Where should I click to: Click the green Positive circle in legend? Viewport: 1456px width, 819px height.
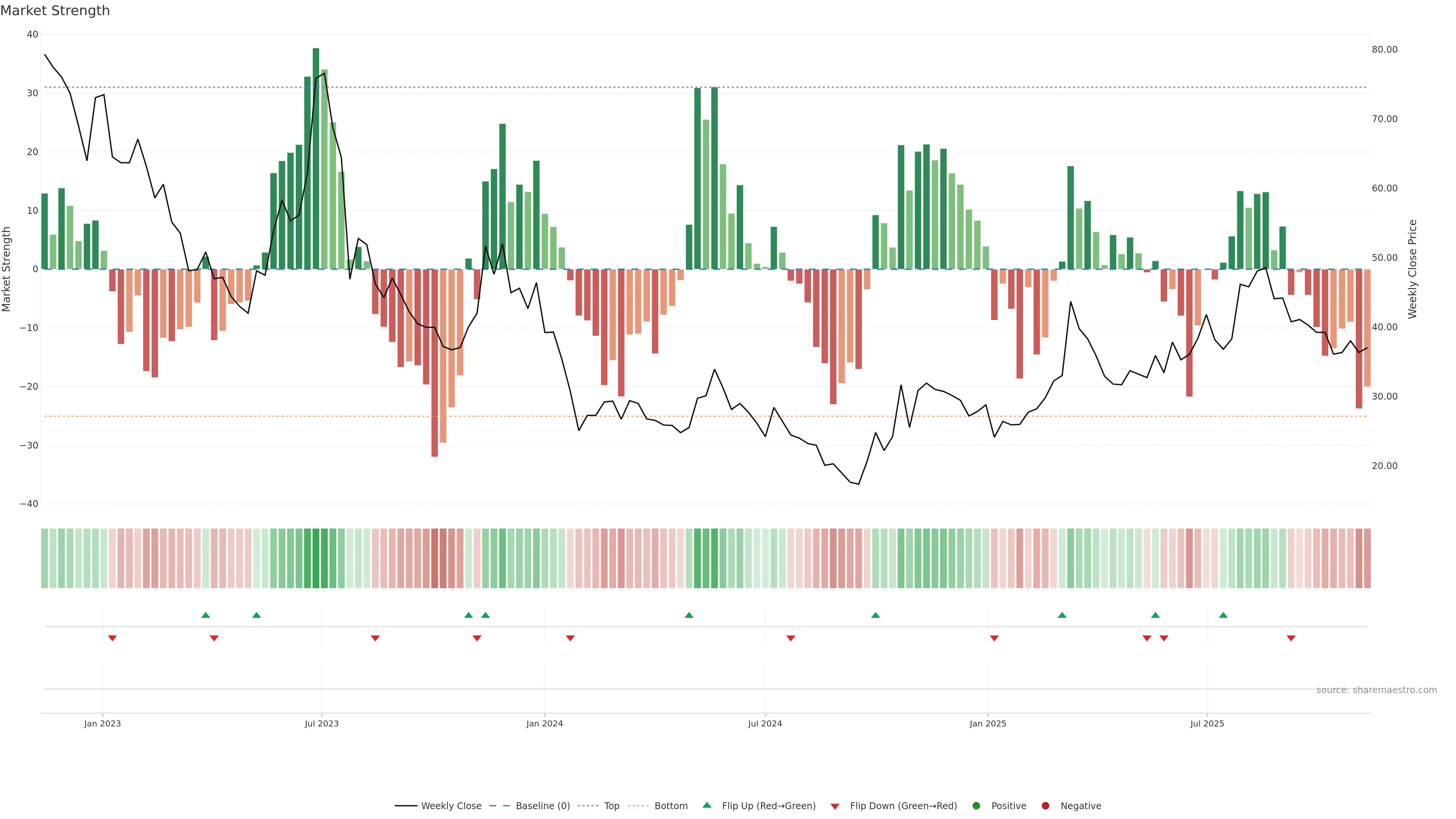point(976,806)
